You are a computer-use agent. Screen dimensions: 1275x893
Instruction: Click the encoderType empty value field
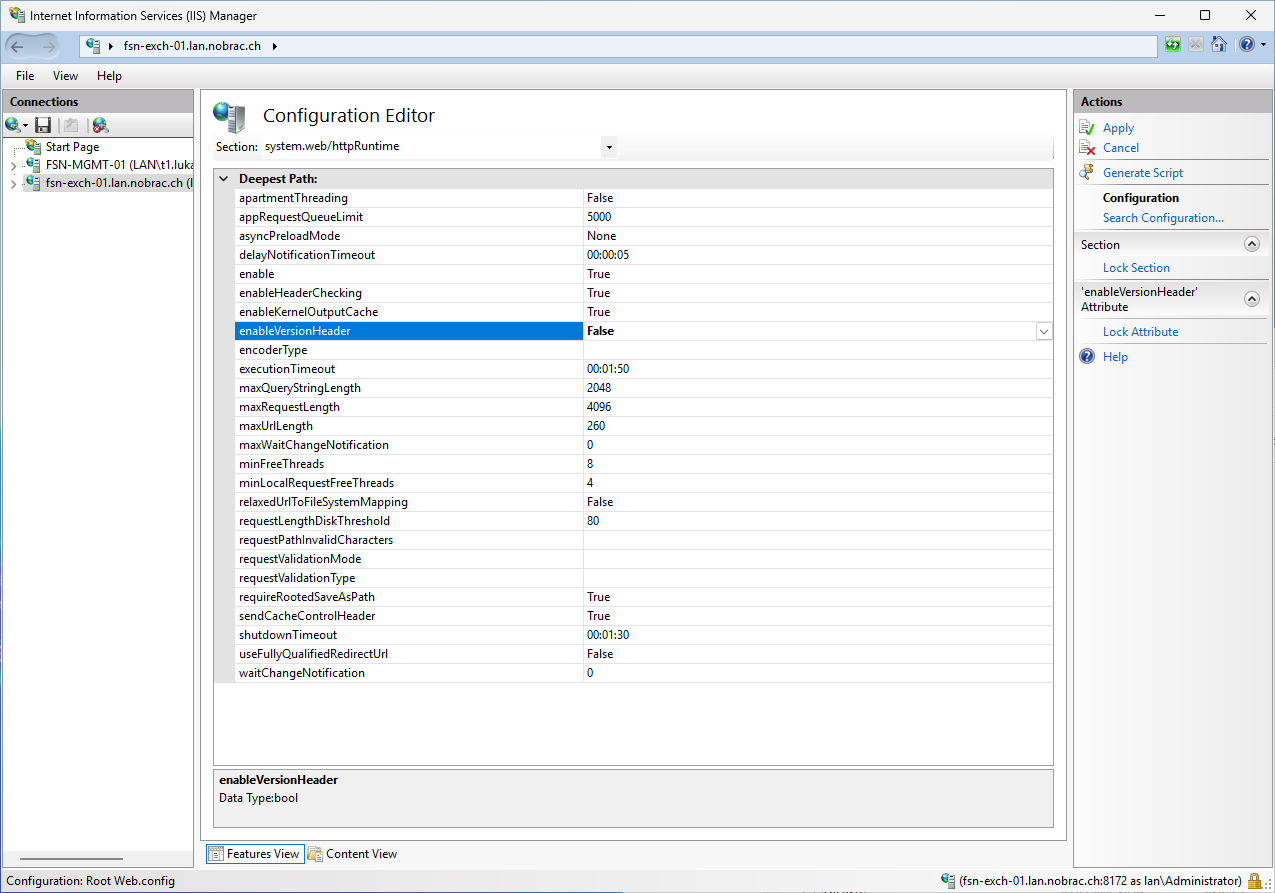(818, 350)
